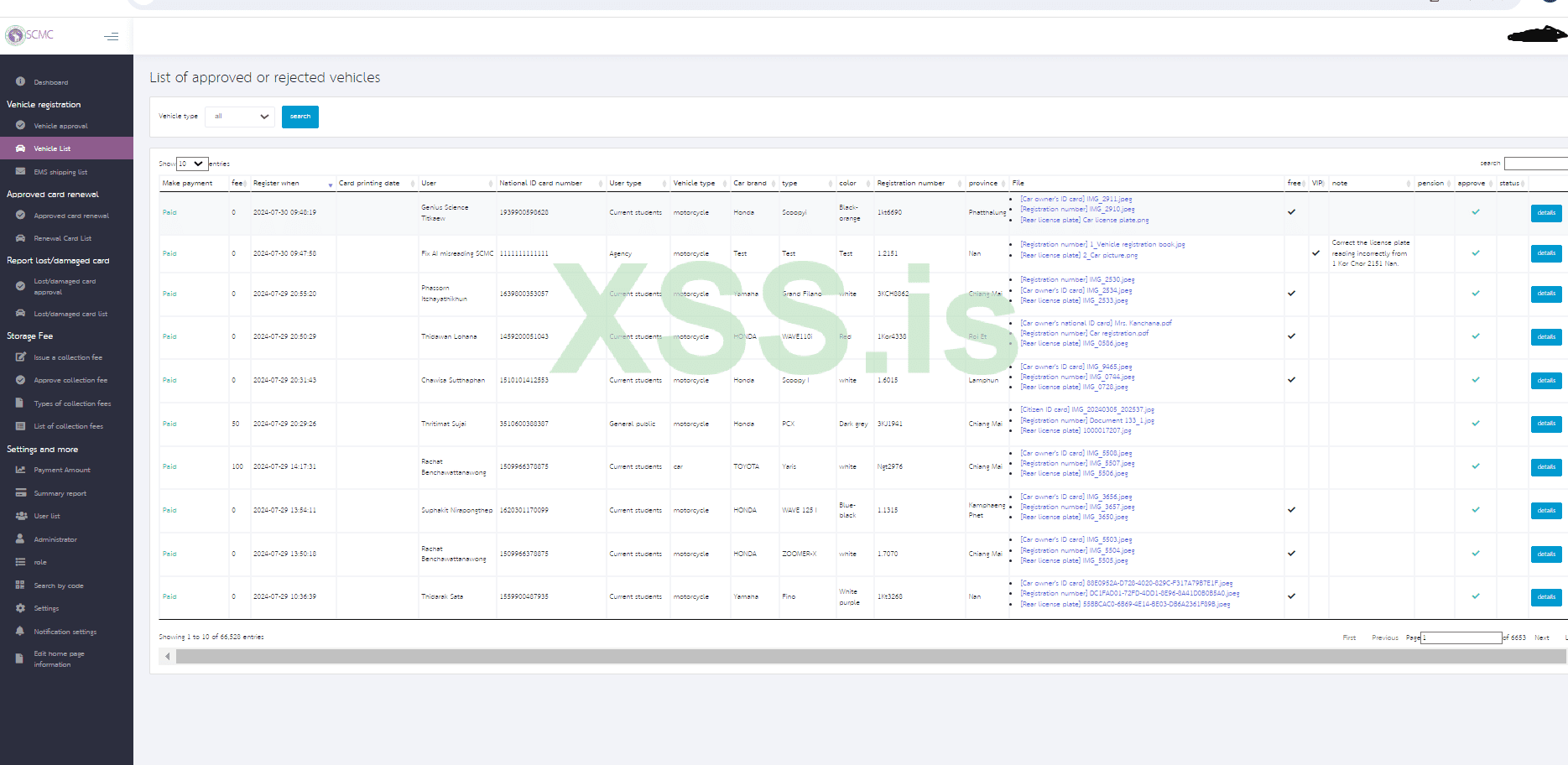
Task: Sort table by Car brand column
Action: [x=754, y=183]
